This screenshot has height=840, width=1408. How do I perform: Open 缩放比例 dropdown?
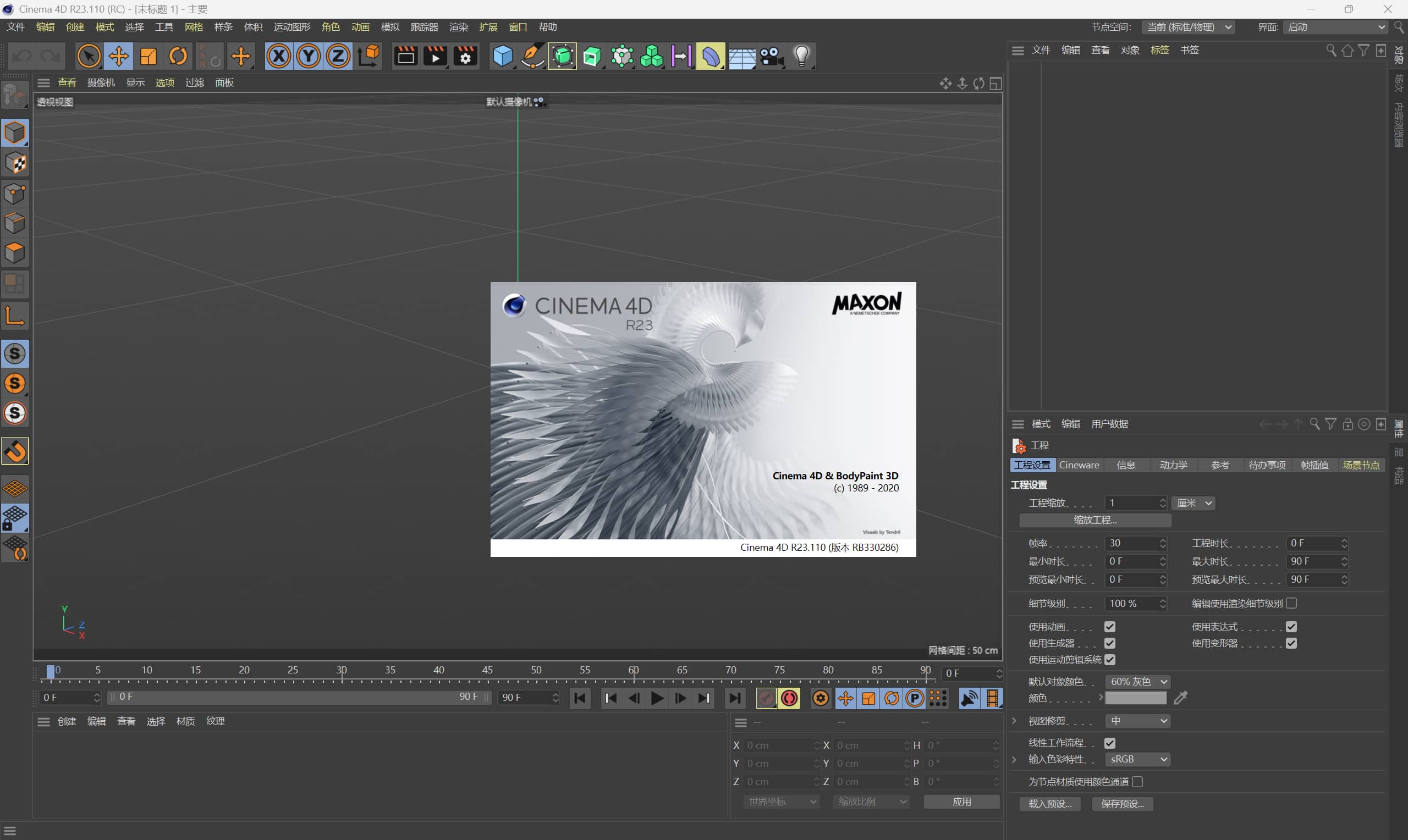(871, 802)
